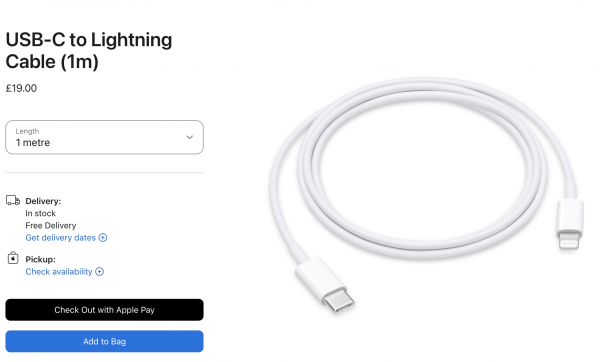Click the £19.00 price text
This screenshot has width=600, height=362.
click(21, 88)
